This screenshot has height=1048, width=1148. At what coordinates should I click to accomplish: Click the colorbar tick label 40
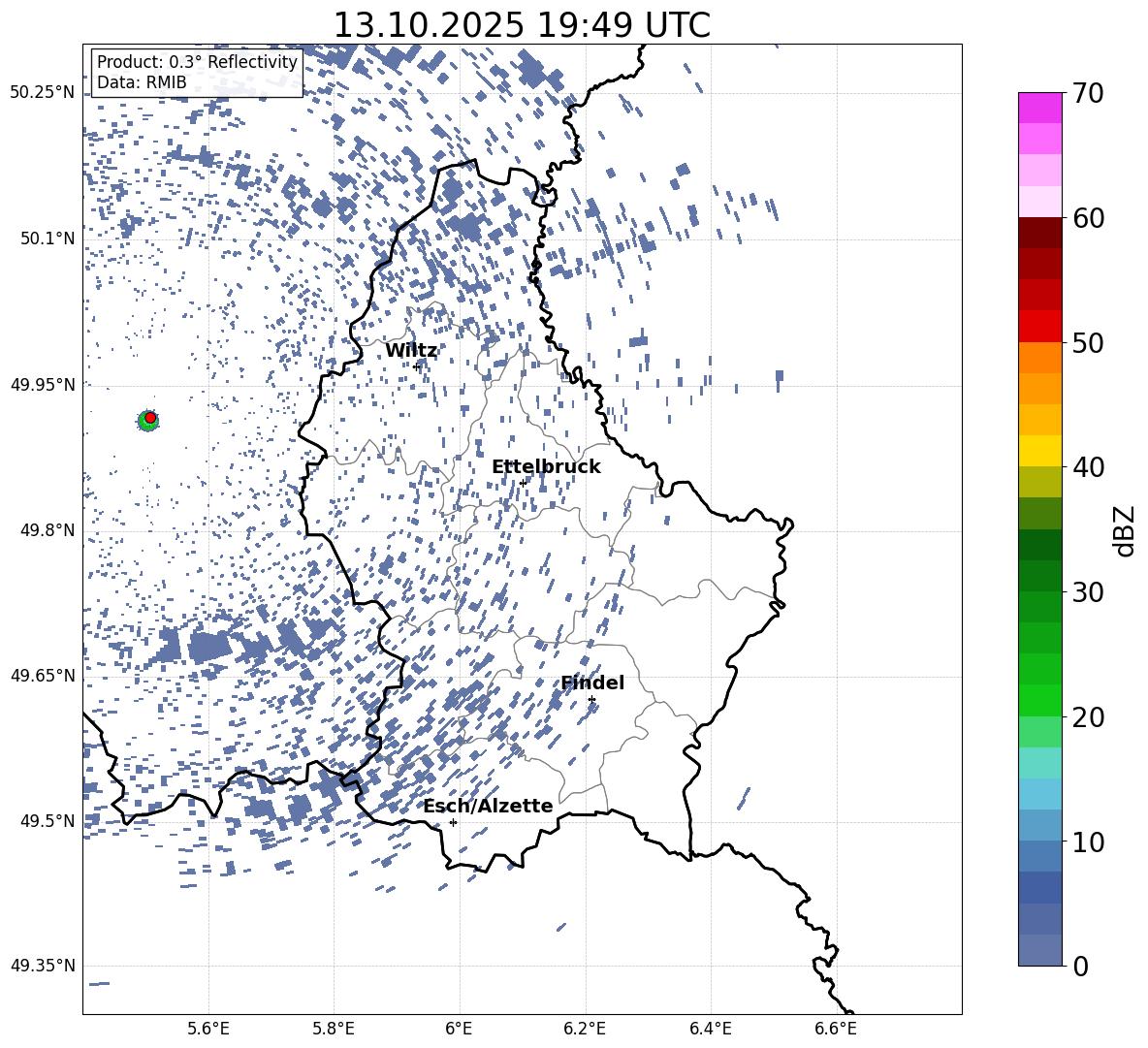pos(1088,467)
